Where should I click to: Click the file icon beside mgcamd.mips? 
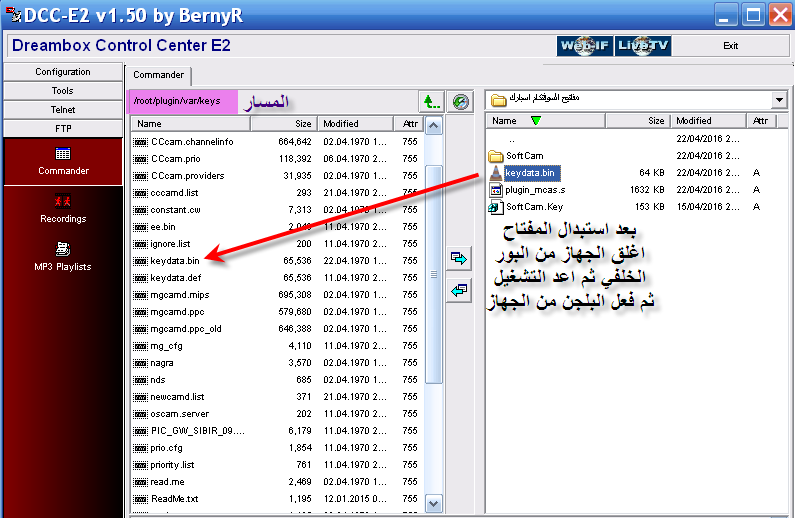pyautogui.click(x=140, y=295)
